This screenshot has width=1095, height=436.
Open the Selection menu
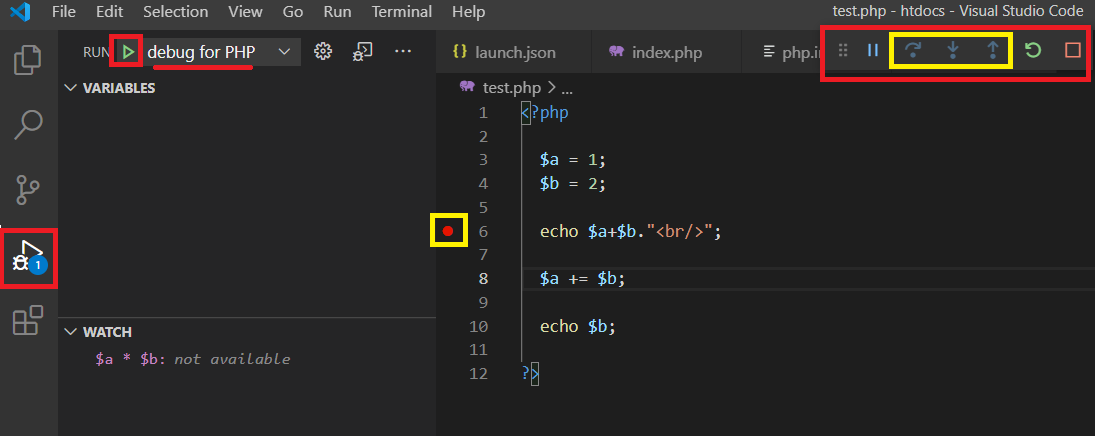coord(175,12)
